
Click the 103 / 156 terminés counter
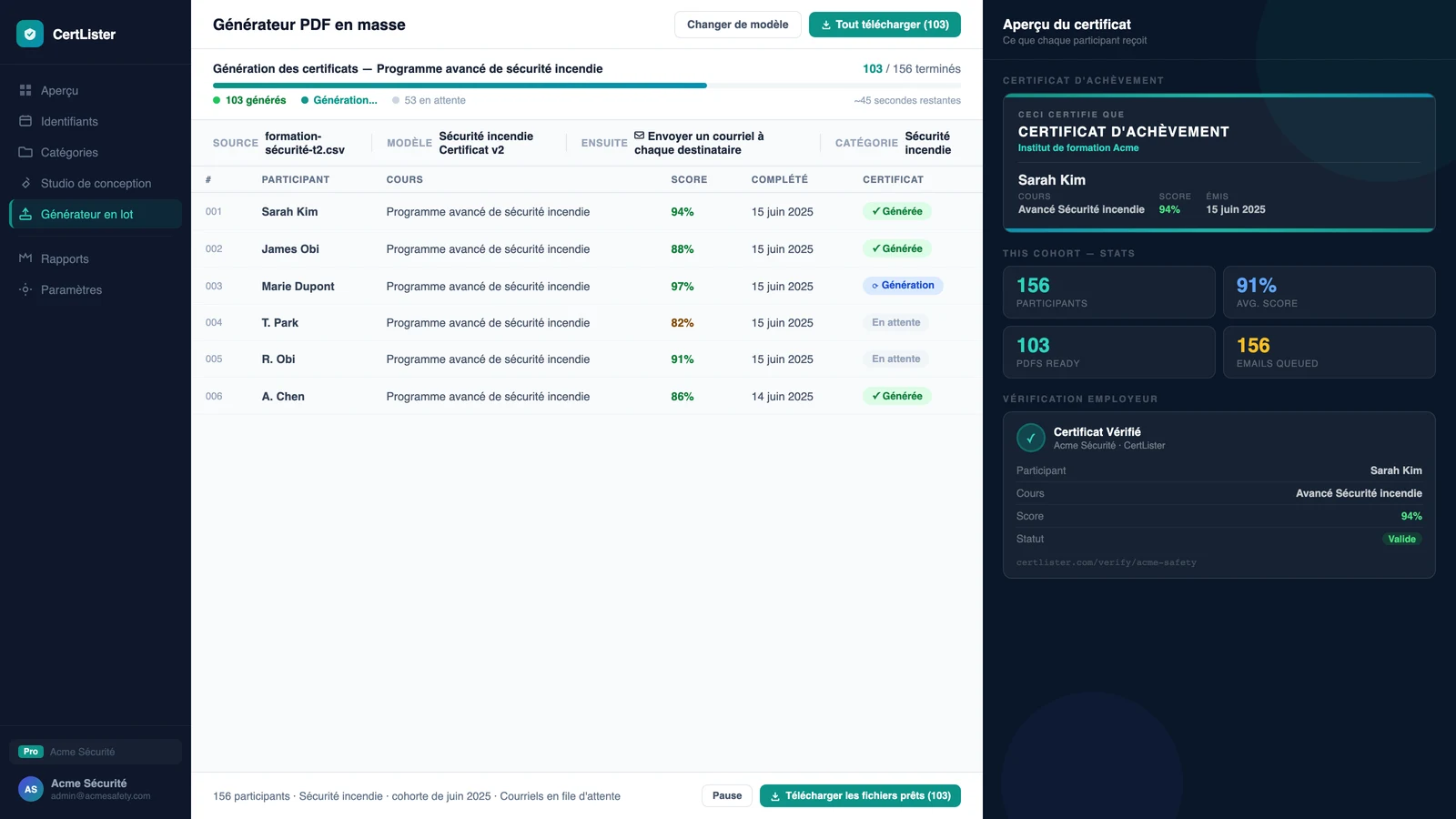tap(912, 68)
